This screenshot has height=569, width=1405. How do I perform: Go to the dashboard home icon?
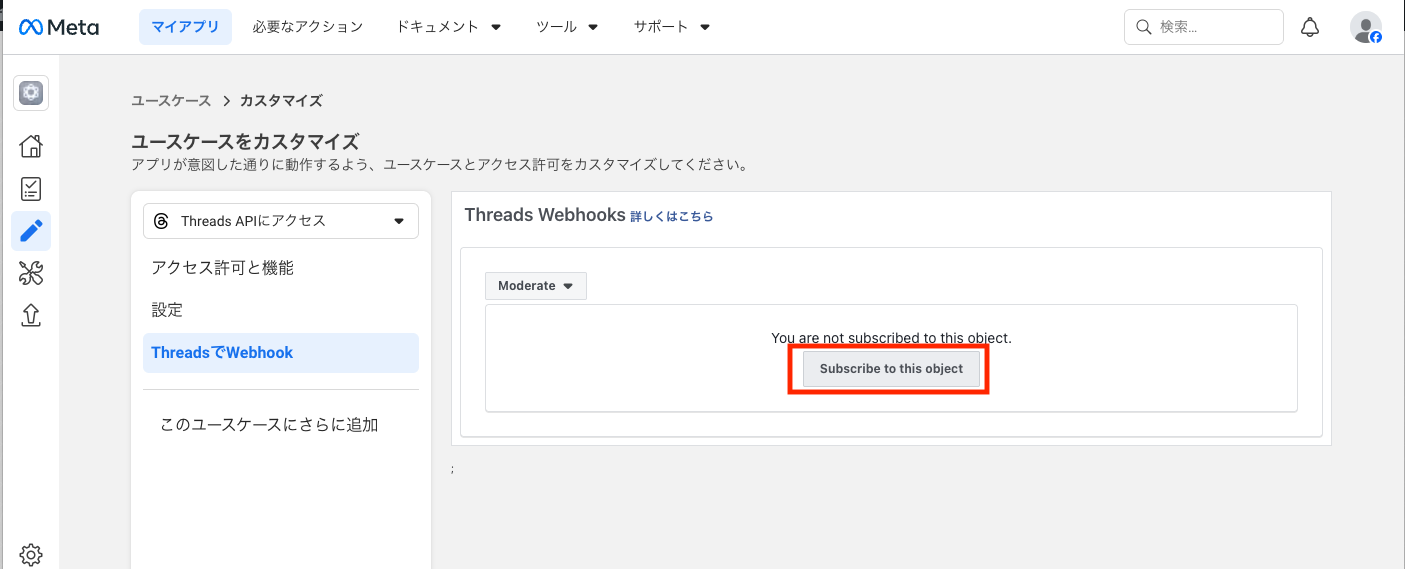pyautogui.click(x=31, y=146)
